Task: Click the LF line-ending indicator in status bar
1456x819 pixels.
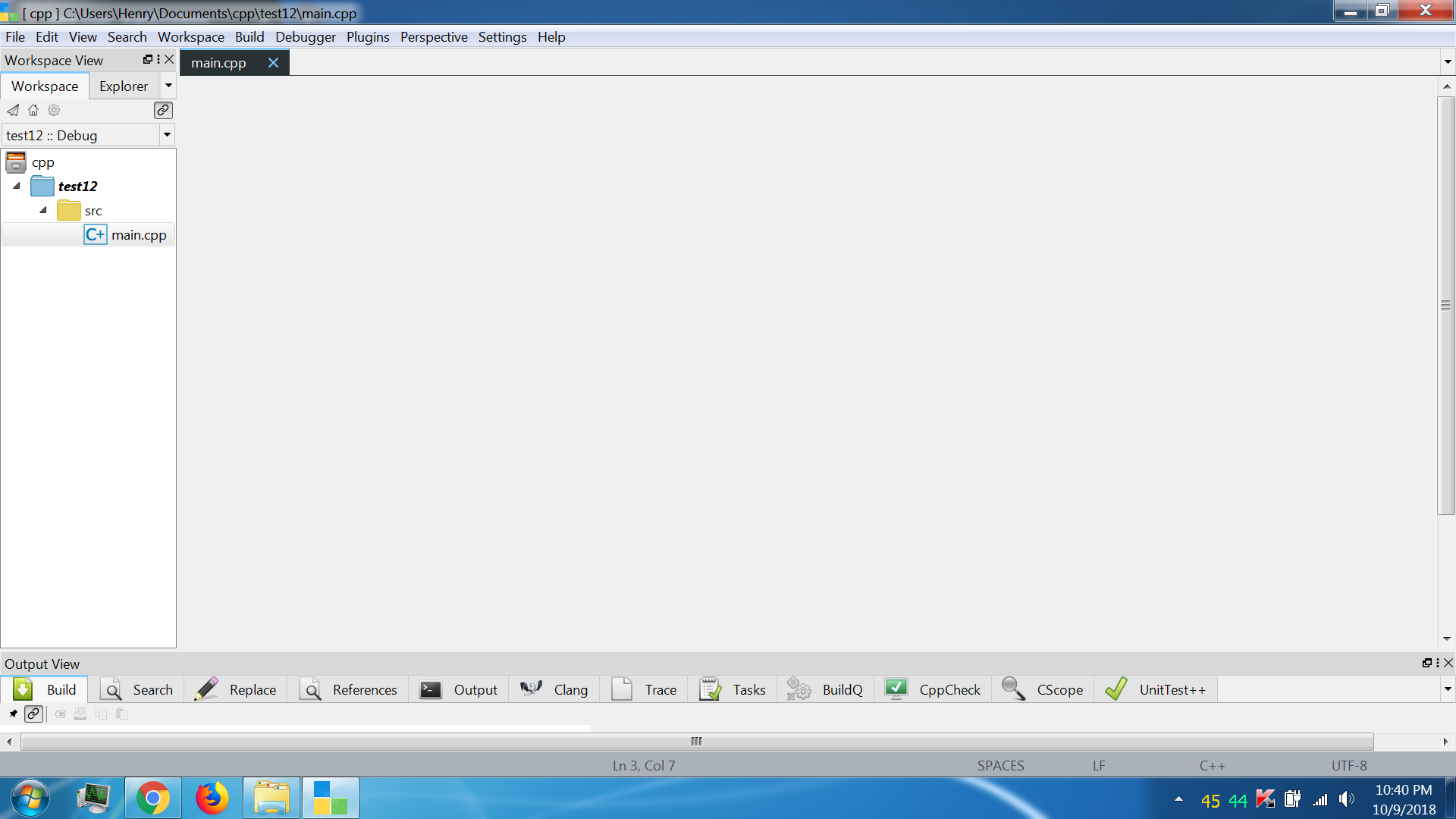Action: coord(1098,765)
